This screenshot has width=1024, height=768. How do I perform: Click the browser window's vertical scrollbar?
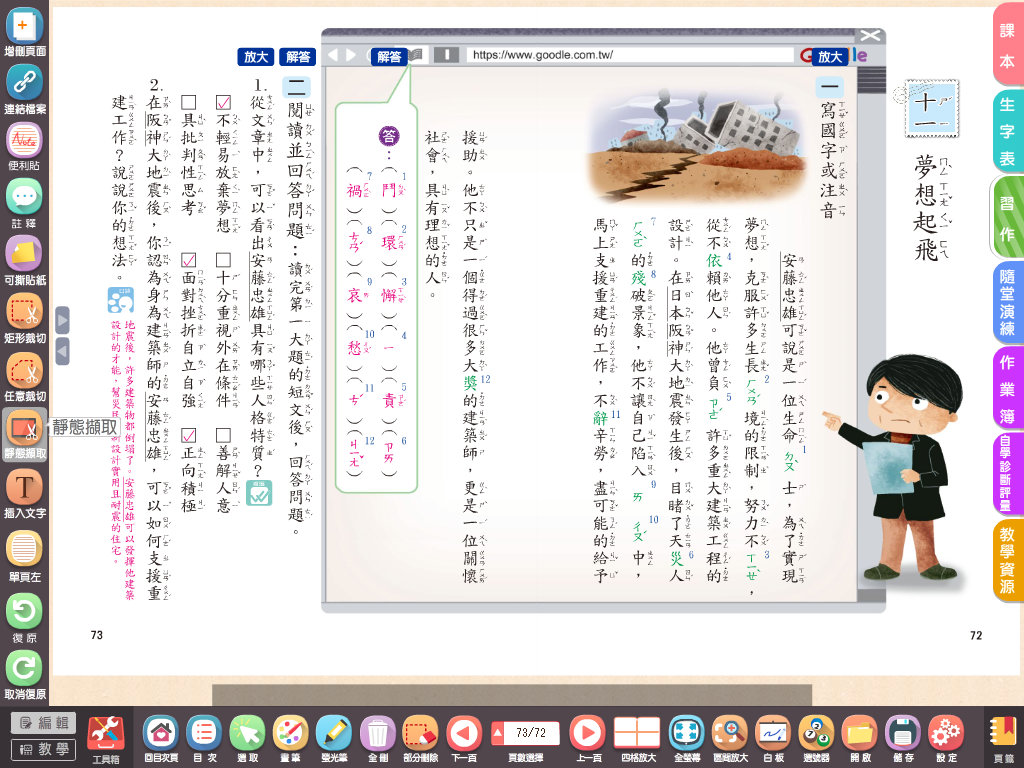pos(871,333)
